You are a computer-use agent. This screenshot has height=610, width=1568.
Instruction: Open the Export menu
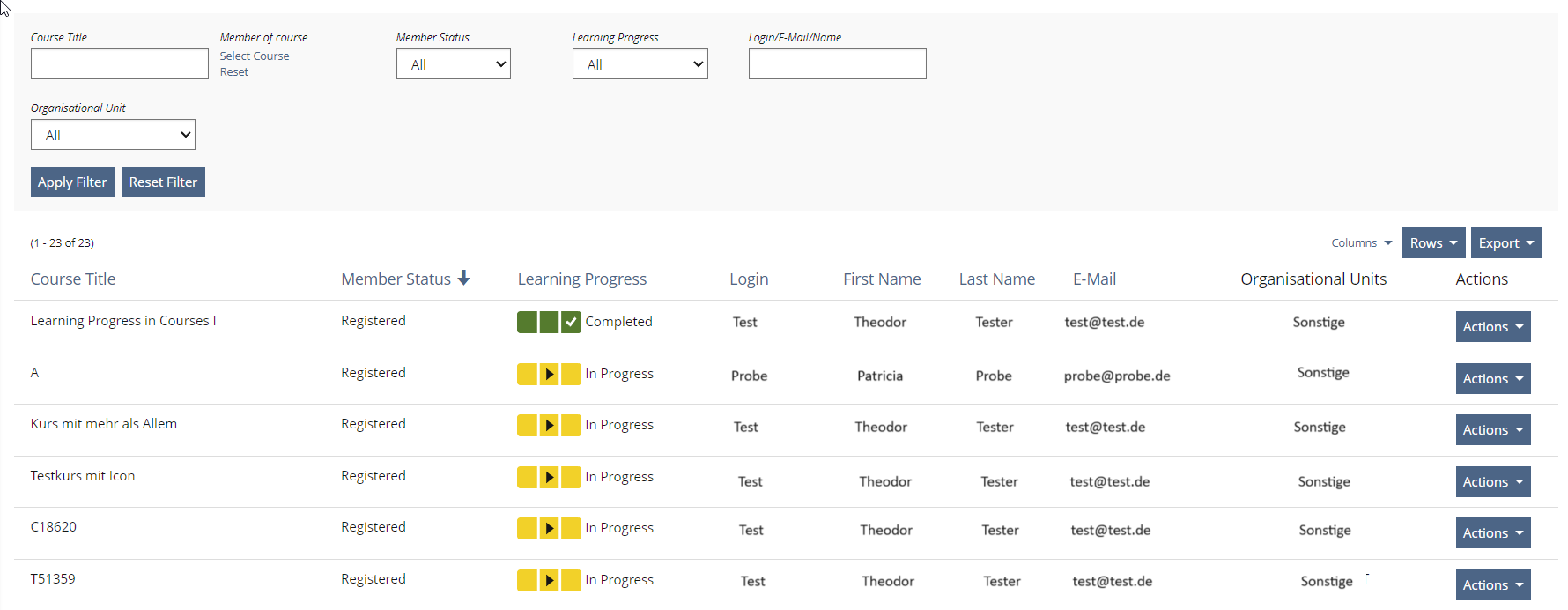1505,243
